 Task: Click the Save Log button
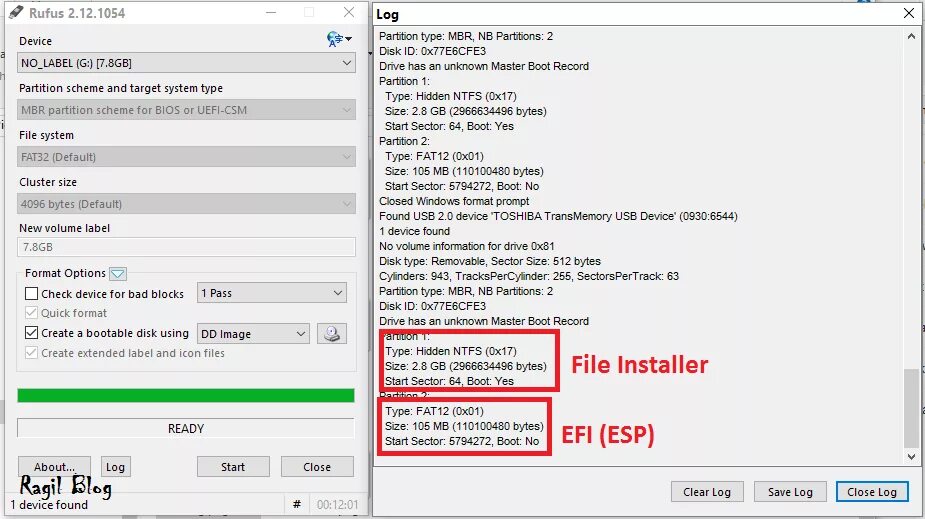(790, 492)
